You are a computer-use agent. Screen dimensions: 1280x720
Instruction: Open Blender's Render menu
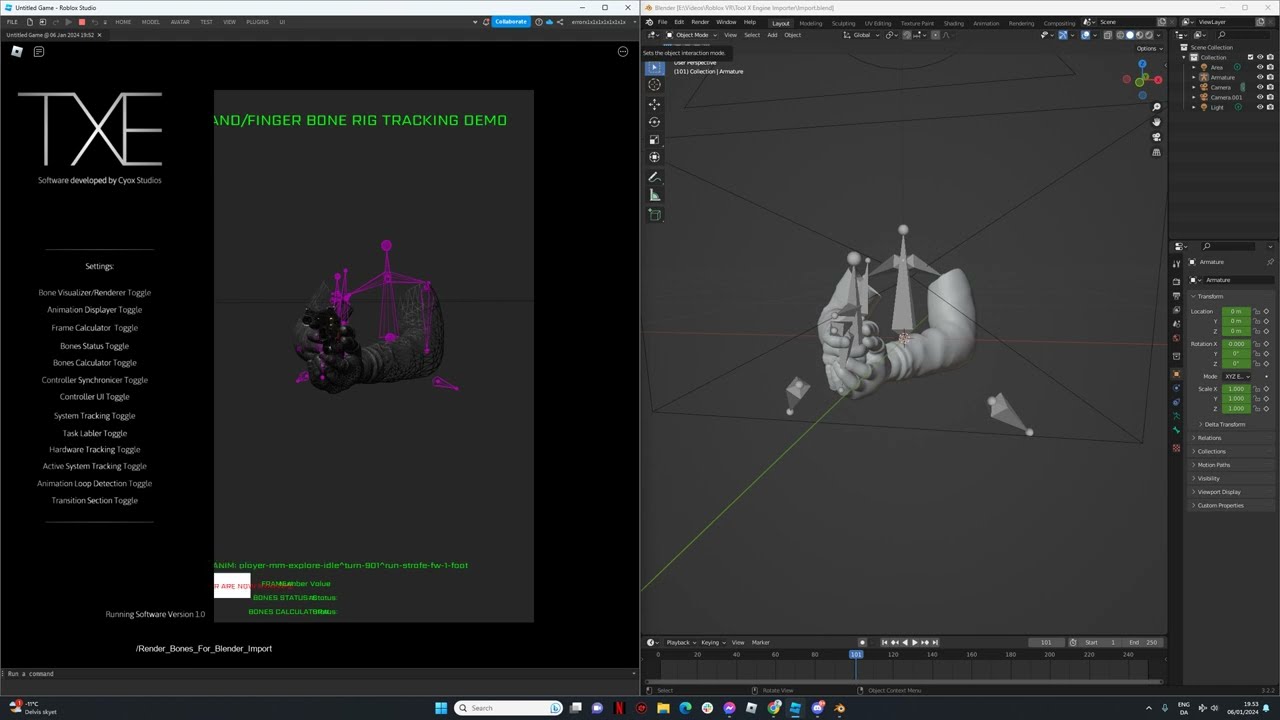[x=700, y=22]
